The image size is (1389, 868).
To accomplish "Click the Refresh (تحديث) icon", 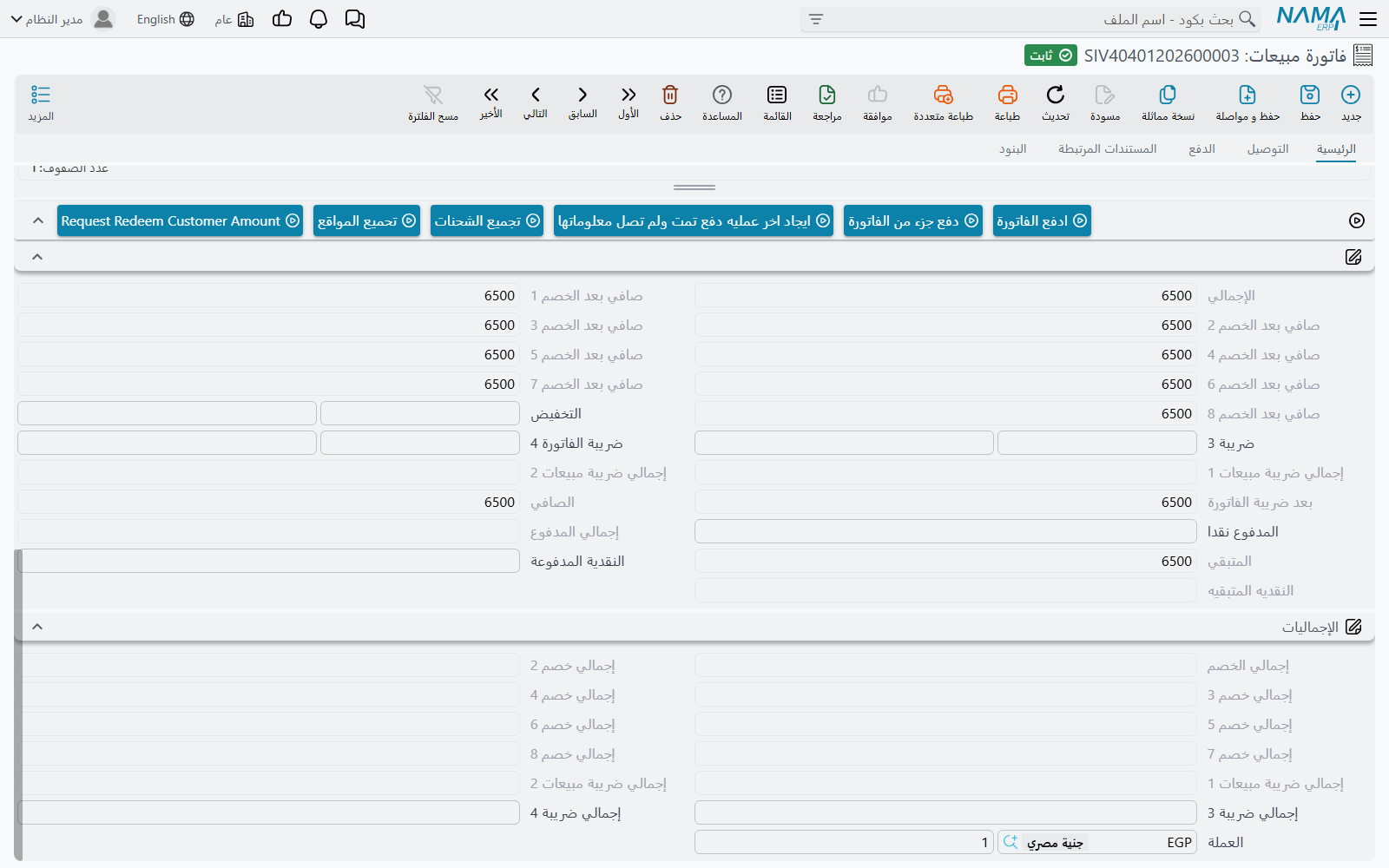I will click(1056, 95).
